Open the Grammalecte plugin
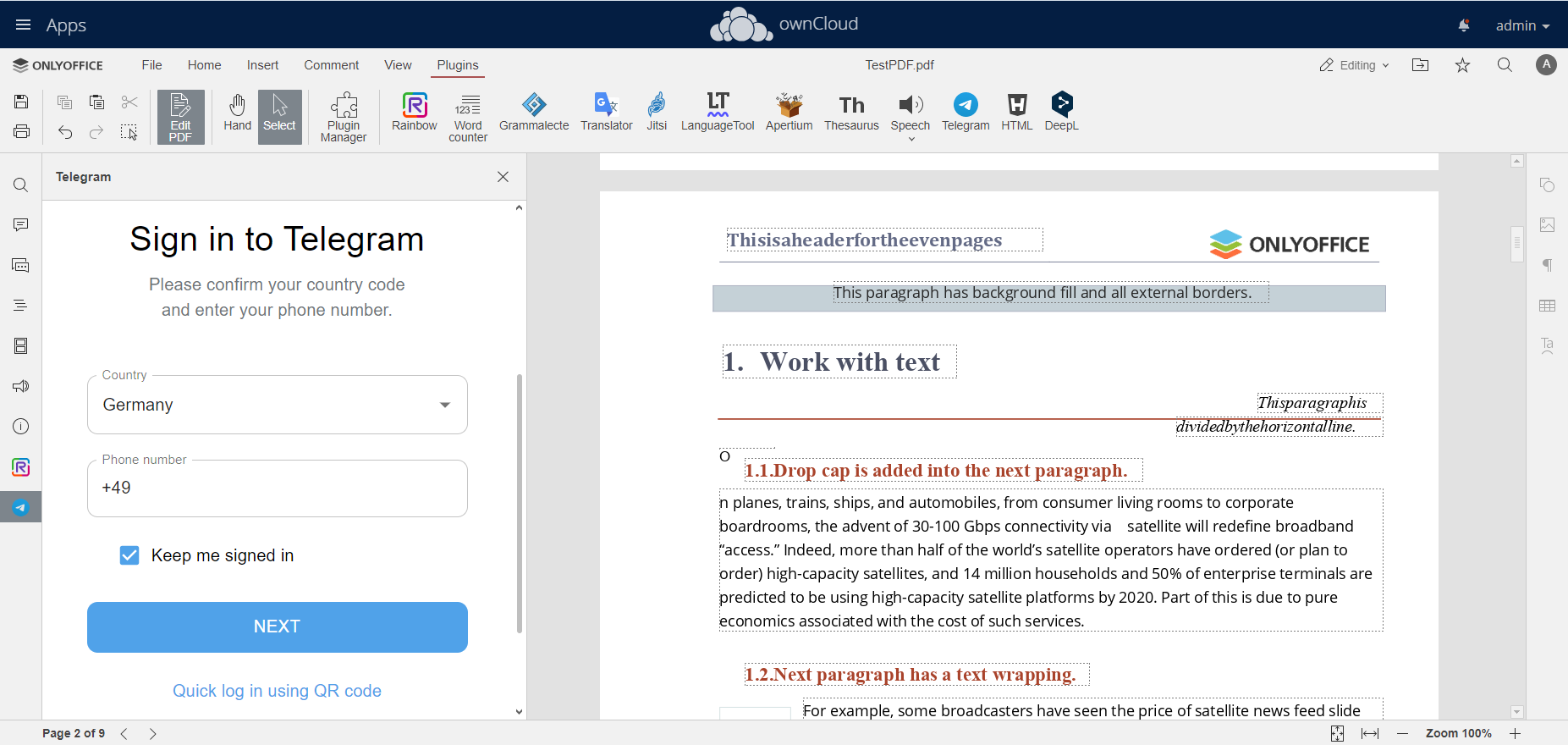The height and width of the screenshot is (745, 1568). 534,113
